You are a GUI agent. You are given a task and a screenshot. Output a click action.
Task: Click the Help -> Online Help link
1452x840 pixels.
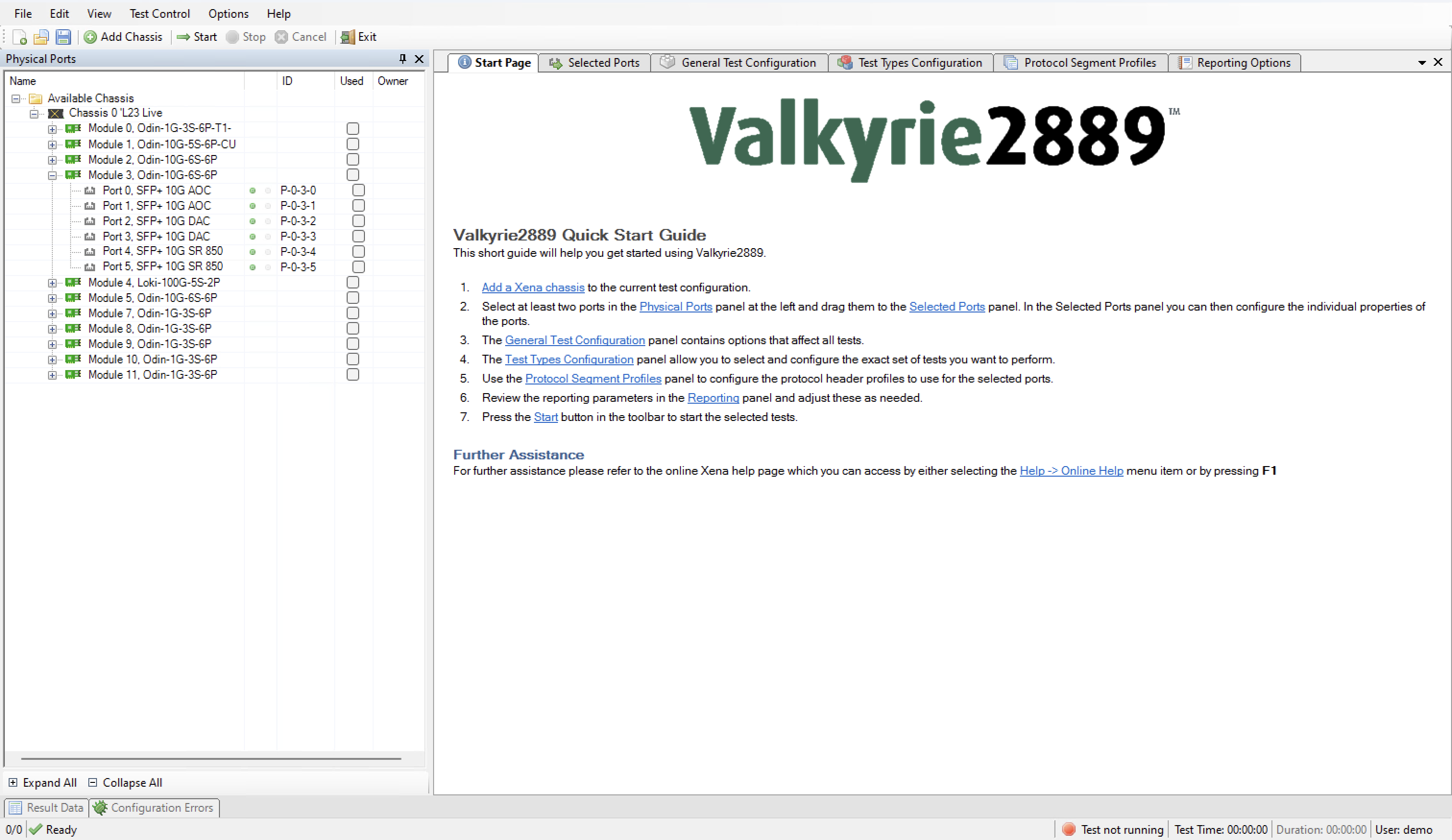[1072, 471]
